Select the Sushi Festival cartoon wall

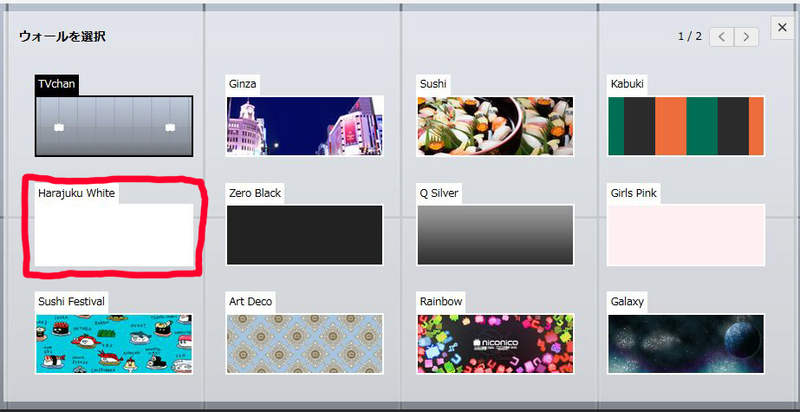114,344
